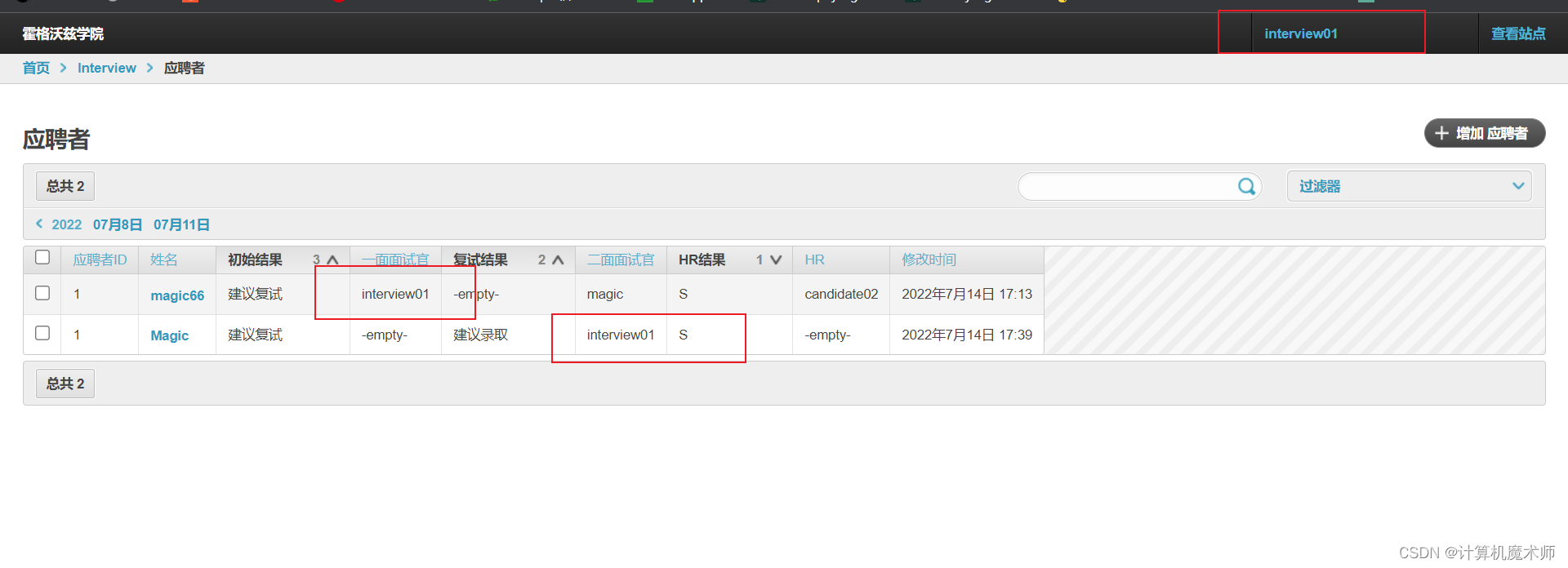1568x568 pixels.
Task: Open interview01 user menu in top bar
Action: [1301, 33]
